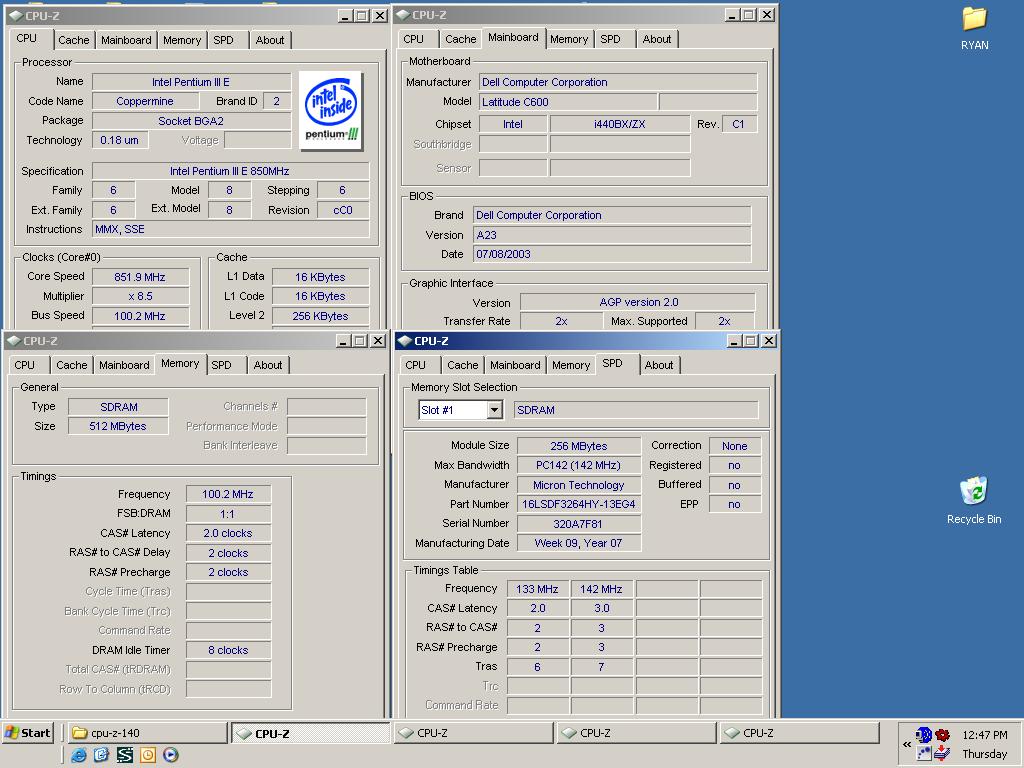Open the Cache tab in the Processor window
1024x768 pixels.
click(74, 40)
